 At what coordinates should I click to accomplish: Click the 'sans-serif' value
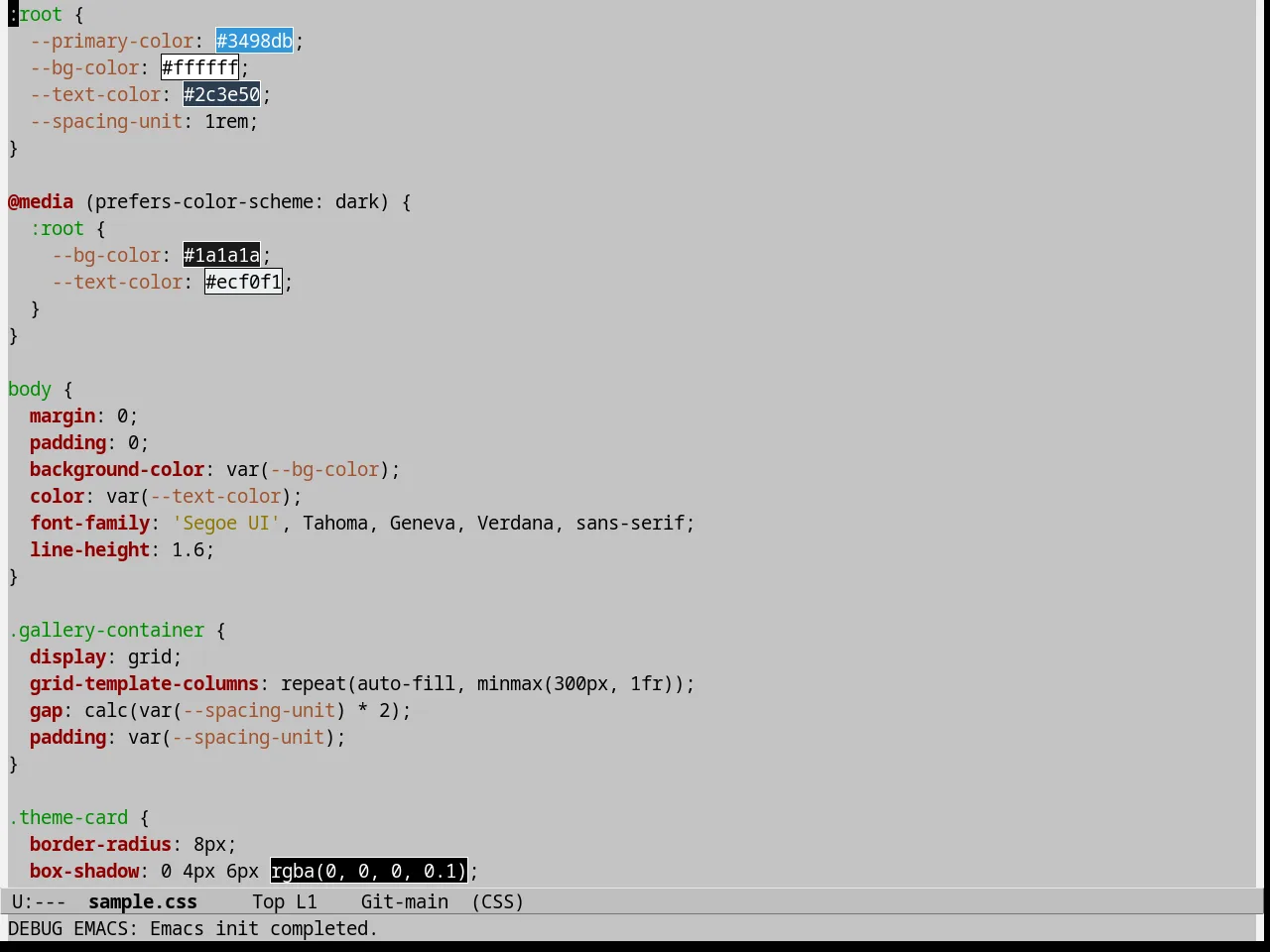tap(630, 523)
